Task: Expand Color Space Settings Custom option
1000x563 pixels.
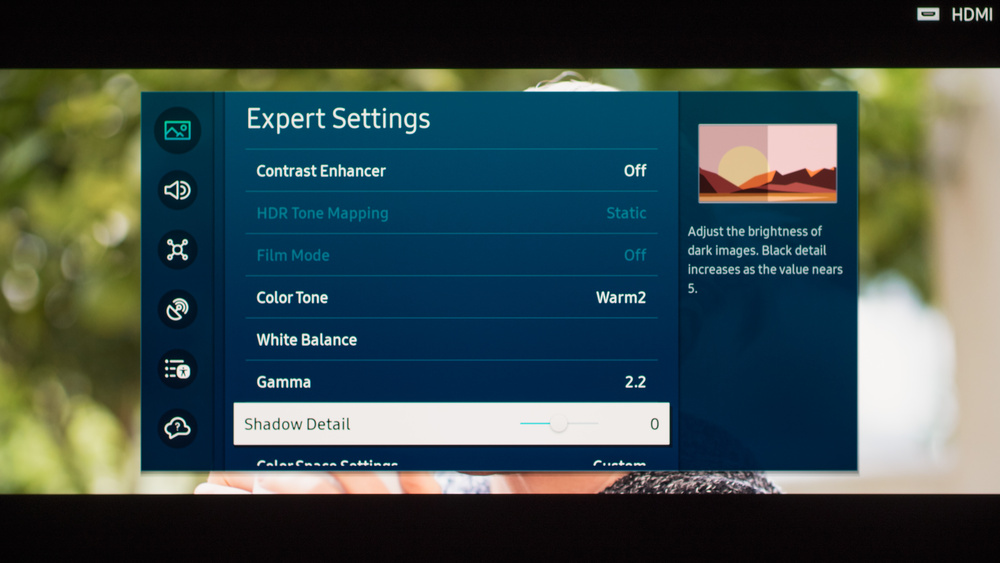Action: tap(619, 465)
